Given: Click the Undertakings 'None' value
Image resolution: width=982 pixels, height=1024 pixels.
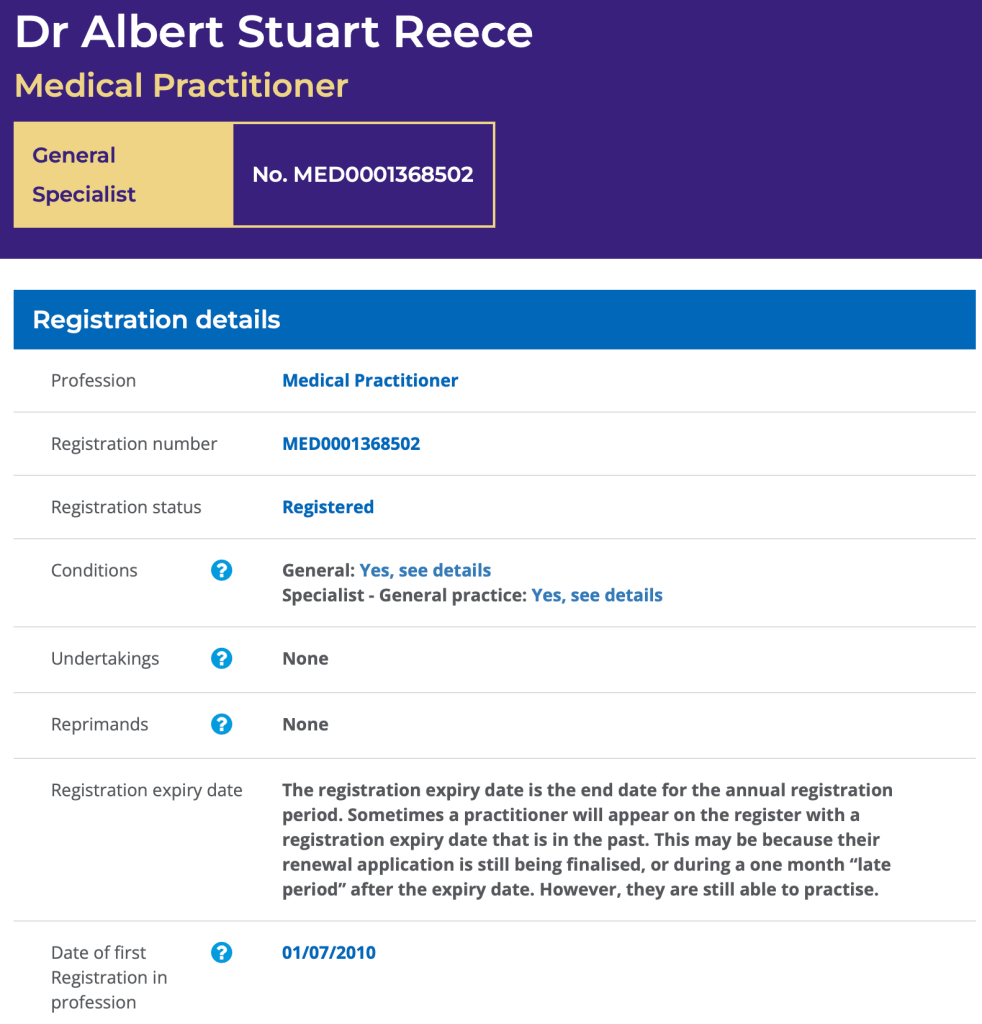Looking at the screenshot, I should 305,659.
